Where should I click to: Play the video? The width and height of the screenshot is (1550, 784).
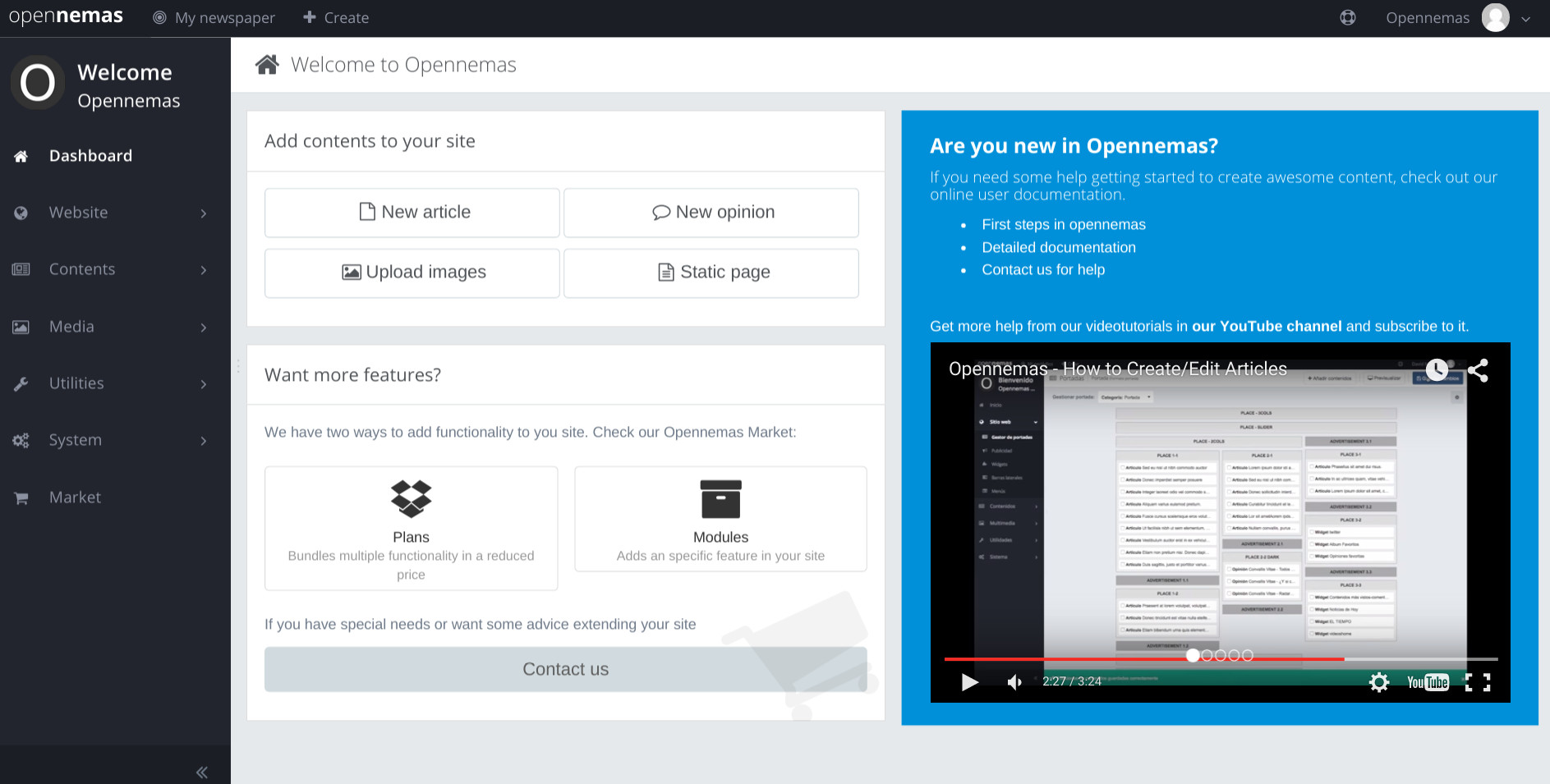pyautogui.click(x=970, y=682)
